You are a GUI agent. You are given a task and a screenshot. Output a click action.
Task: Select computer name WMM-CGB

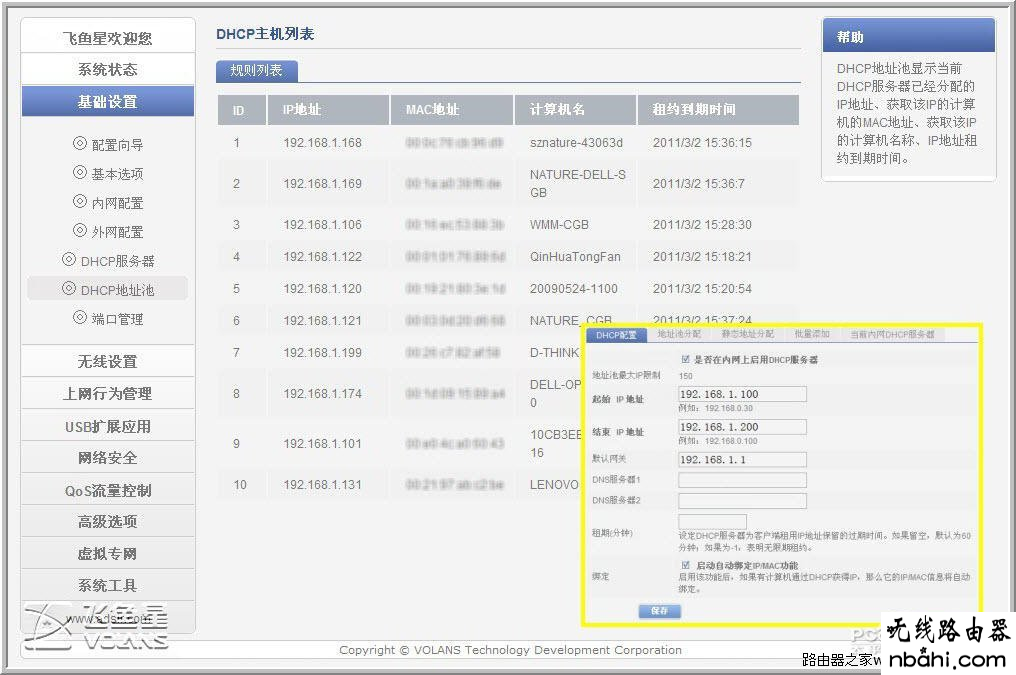[559, 225]
